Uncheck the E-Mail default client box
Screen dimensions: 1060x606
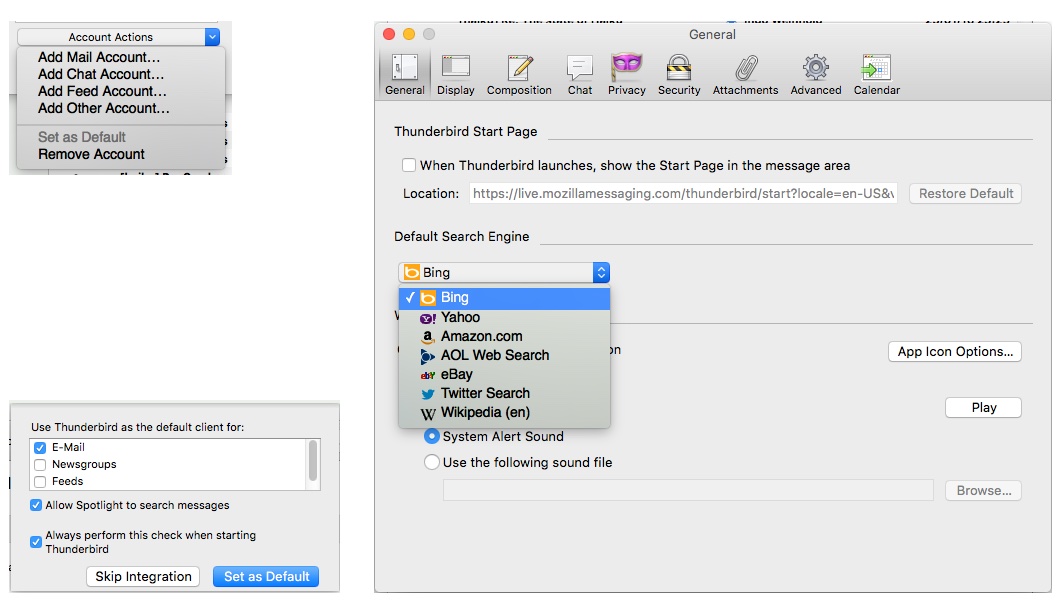(x=40, y=448)
